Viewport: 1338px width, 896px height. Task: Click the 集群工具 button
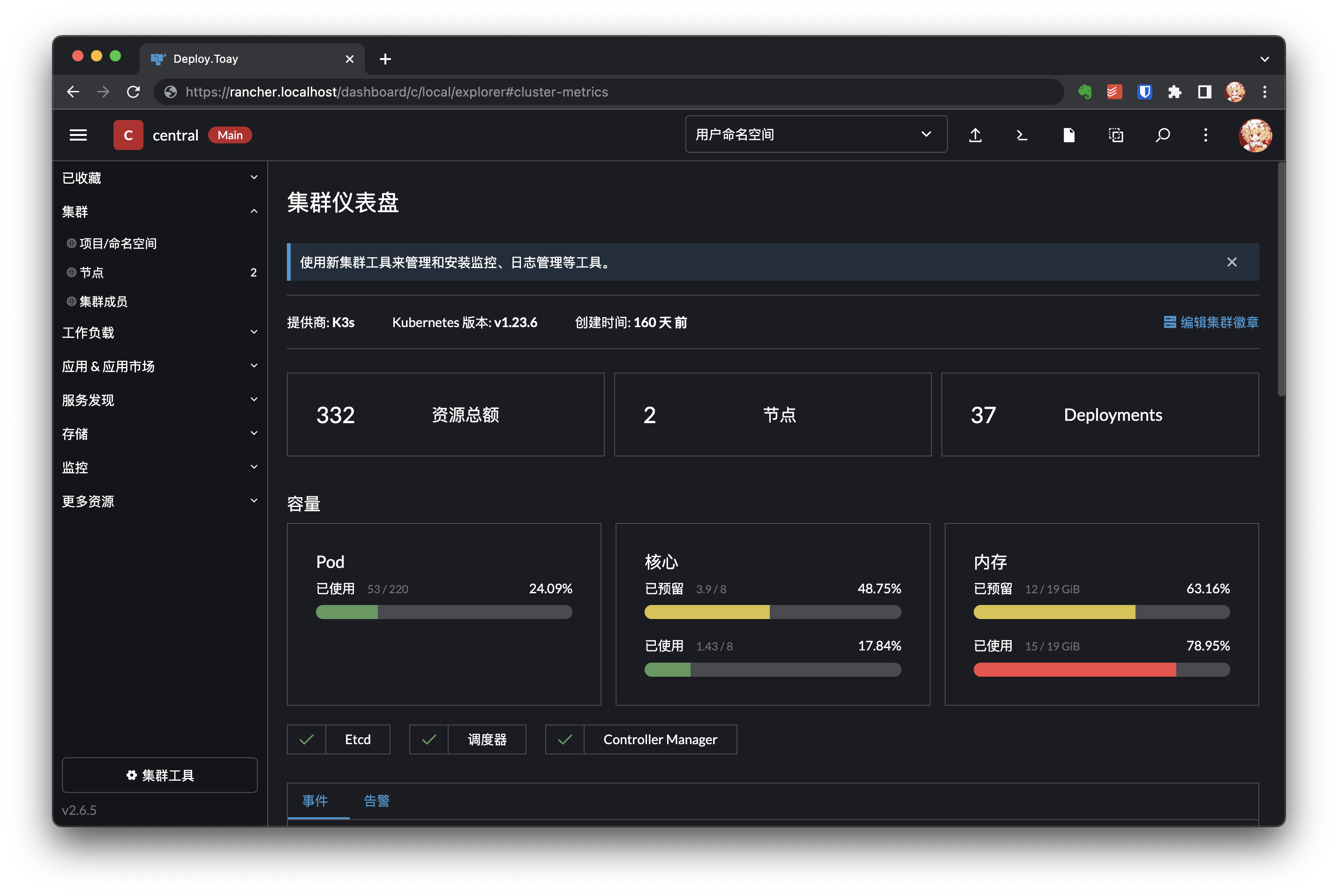click(x=159, y=776)
